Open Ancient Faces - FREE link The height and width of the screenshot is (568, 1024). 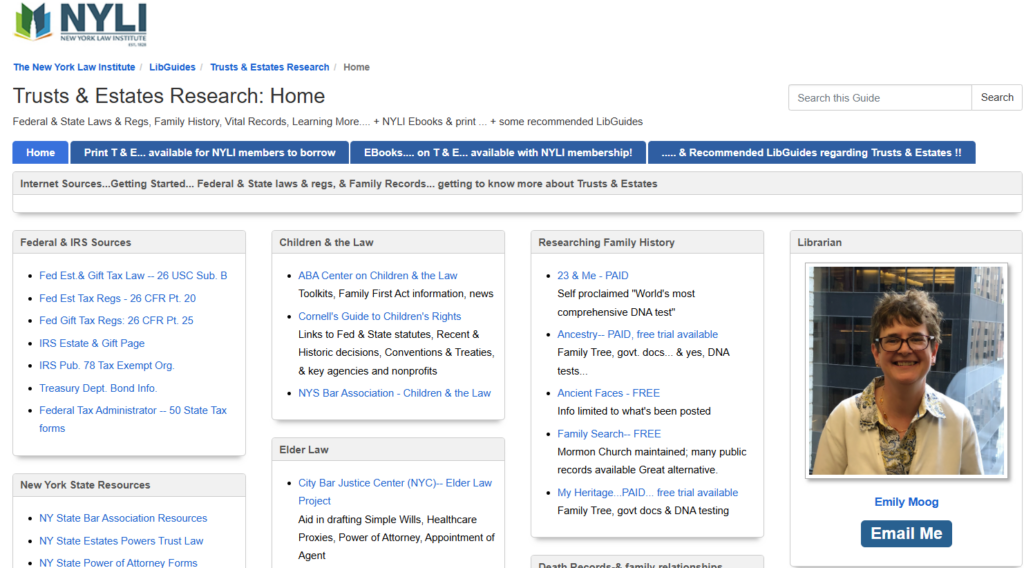[608, 393]
